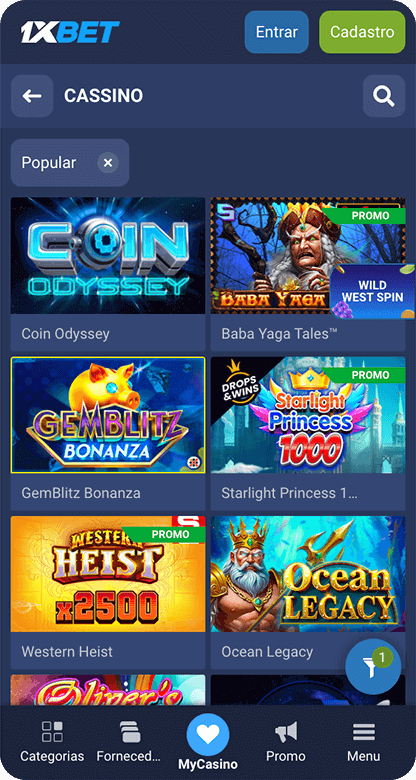Open the Wild West Spin promo banner
416x780 pixels.
[x=373, y=292]
